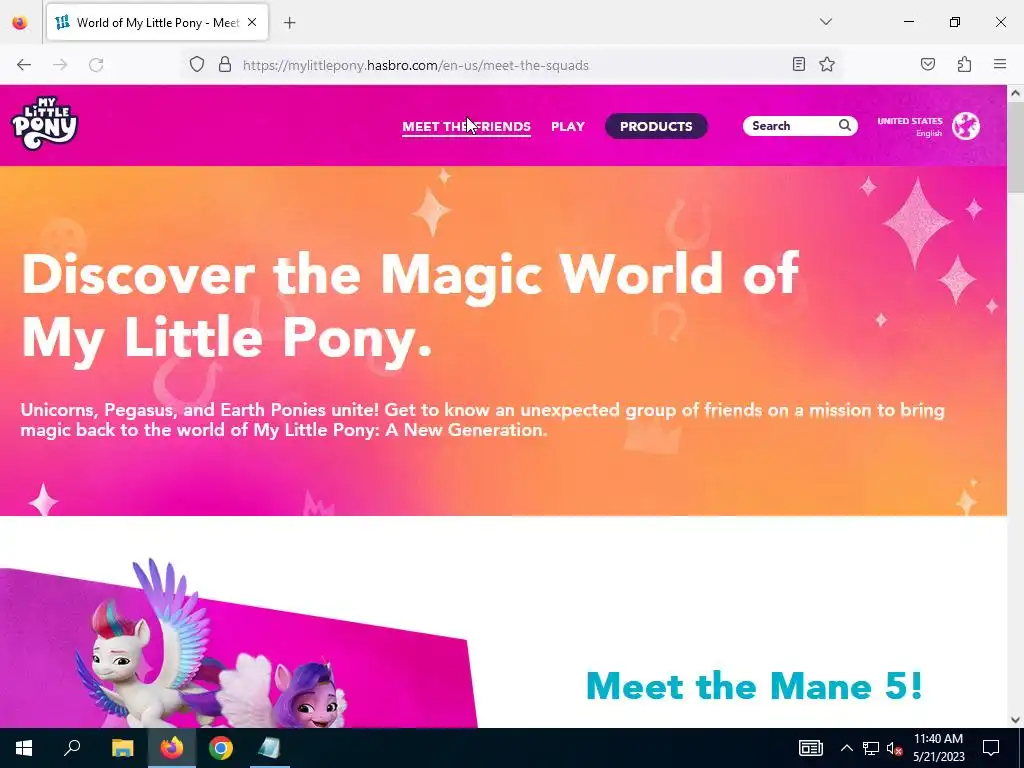Minimize the Firefox window

tap(908, 22)
